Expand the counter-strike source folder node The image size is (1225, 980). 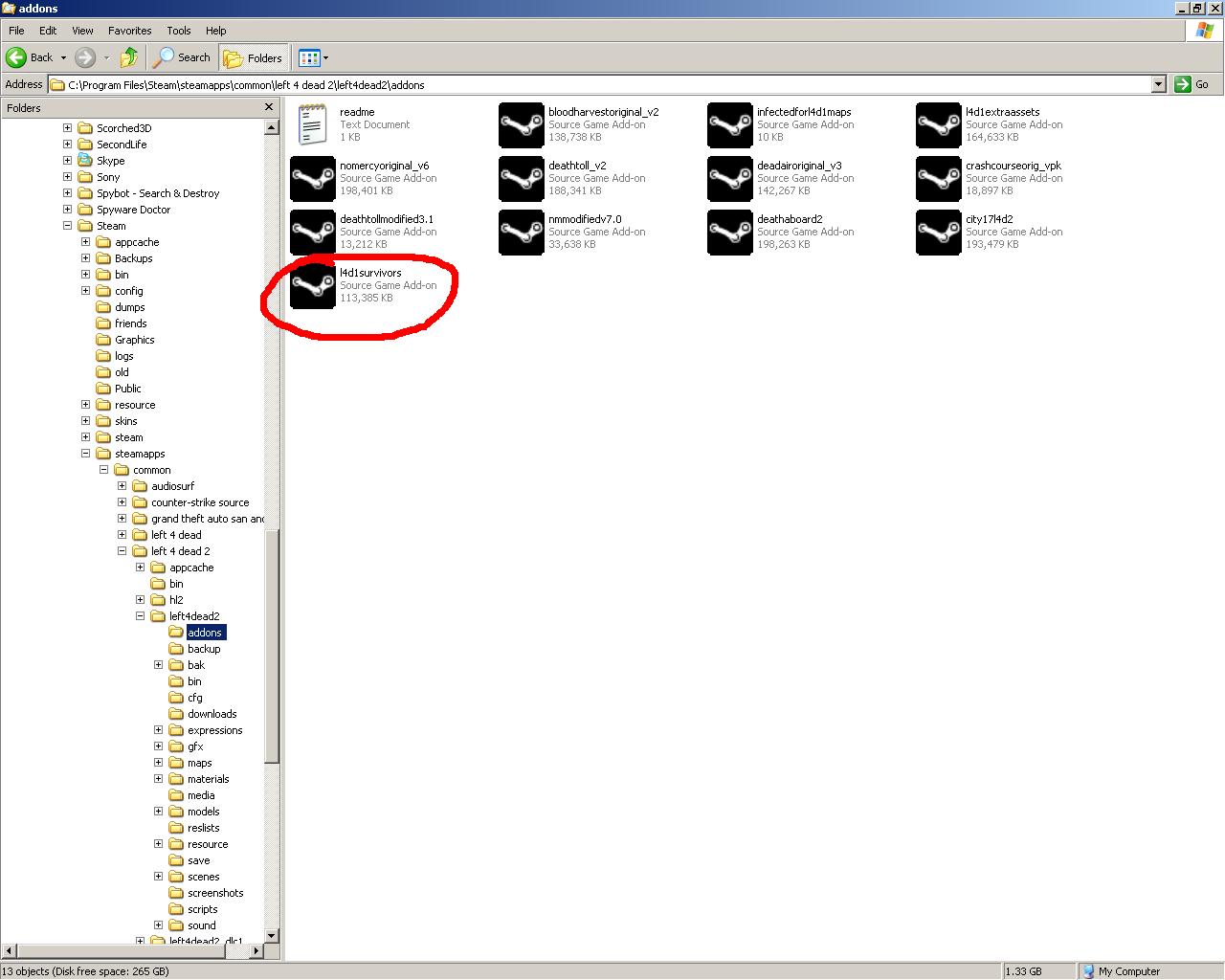click(122, 502)
